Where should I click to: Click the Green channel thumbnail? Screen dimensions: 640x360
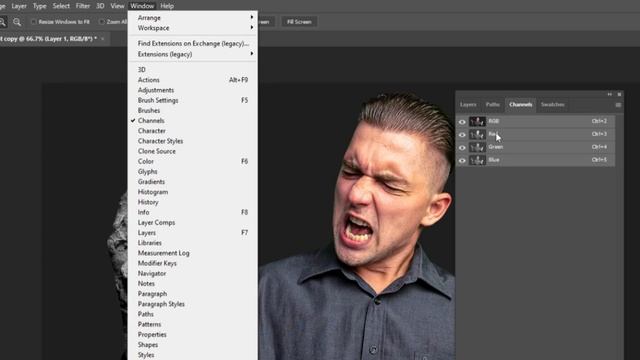click(x=477, y=147)
